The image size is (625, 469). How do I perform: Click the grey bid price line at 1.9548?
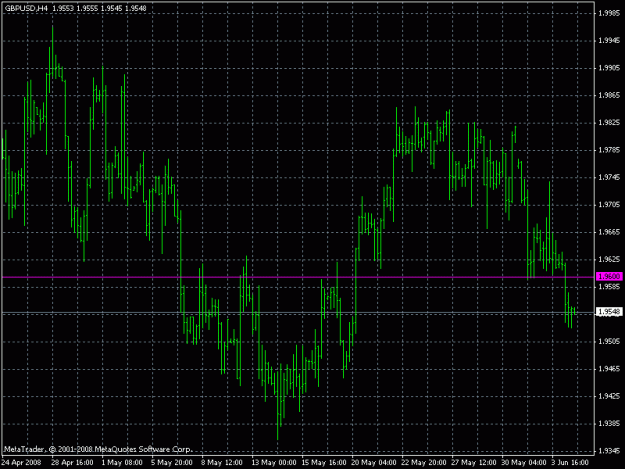pos(298,313)
